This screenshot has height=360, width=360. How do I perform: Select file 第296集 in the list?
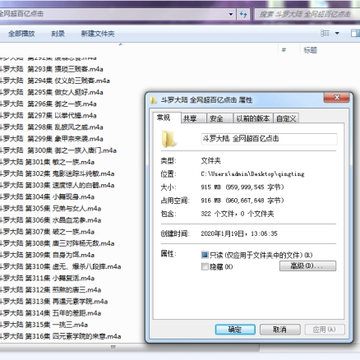click(48, 104)
